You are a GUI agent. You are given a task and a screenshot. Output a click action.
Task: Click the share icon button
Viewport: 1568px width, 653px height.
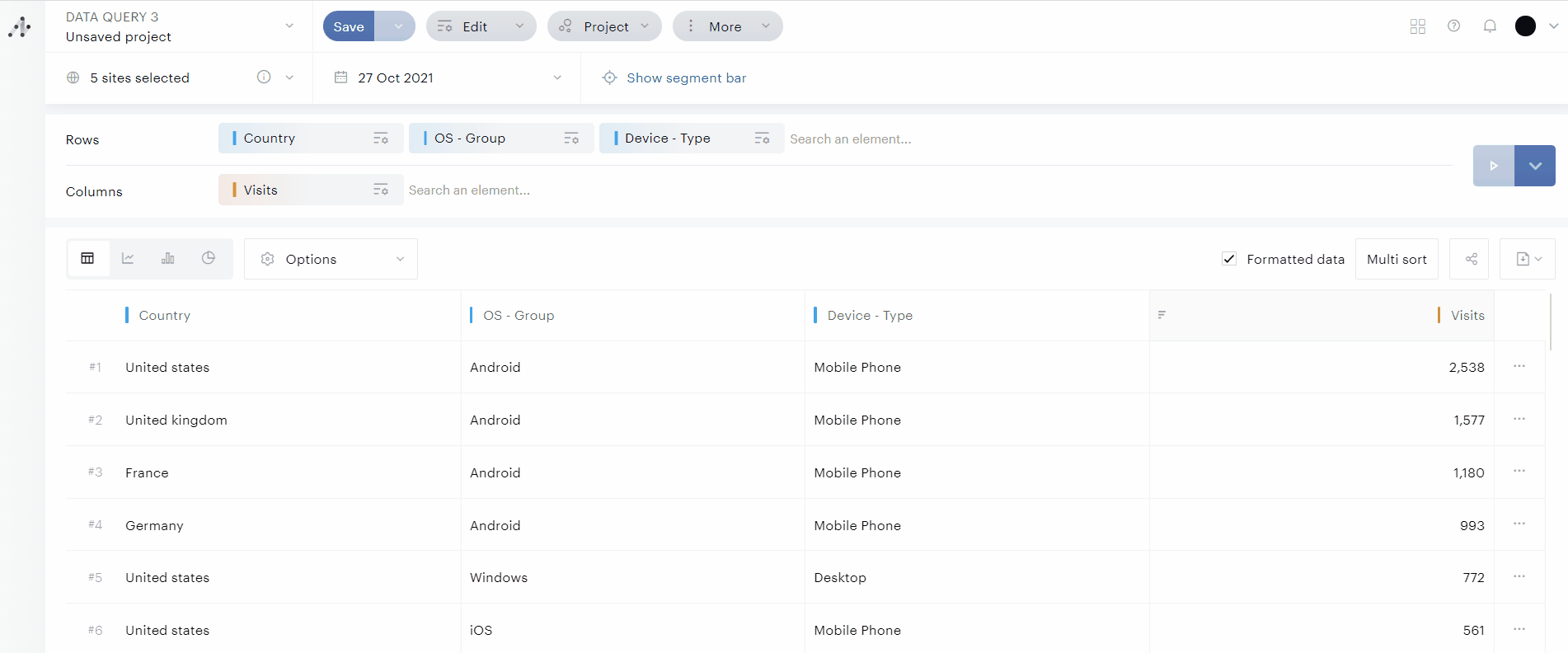click(1471, 259)
